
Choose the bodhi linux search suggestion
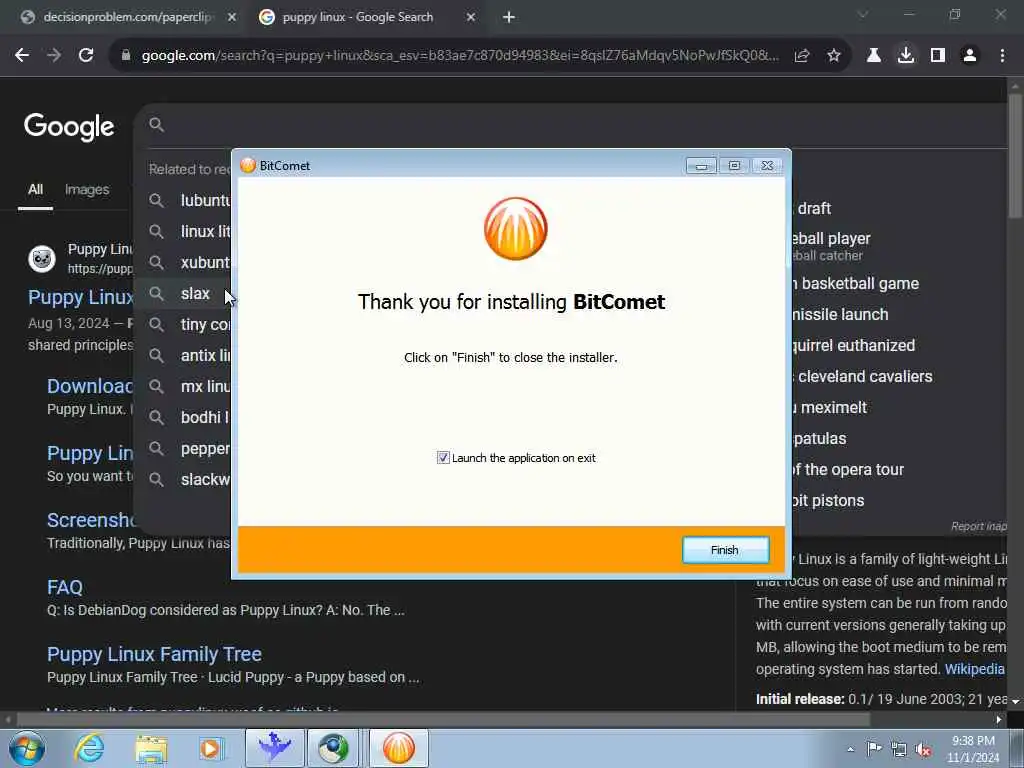[183, 417]
